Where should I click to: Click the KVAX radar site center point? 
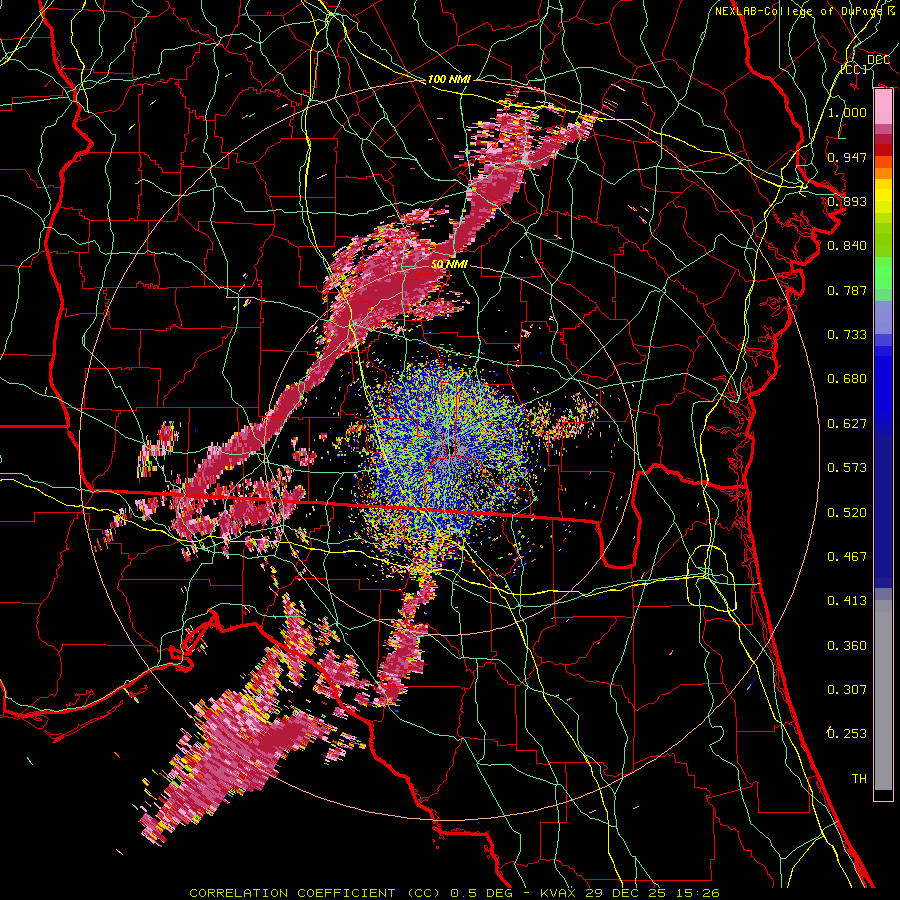449,449
